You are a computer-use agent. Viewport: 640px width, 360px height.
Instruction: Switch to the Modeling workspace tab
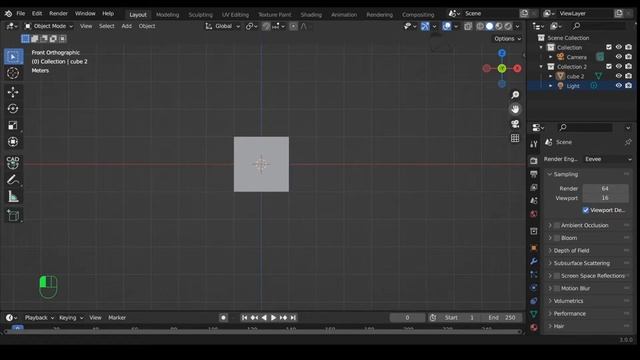167,15
